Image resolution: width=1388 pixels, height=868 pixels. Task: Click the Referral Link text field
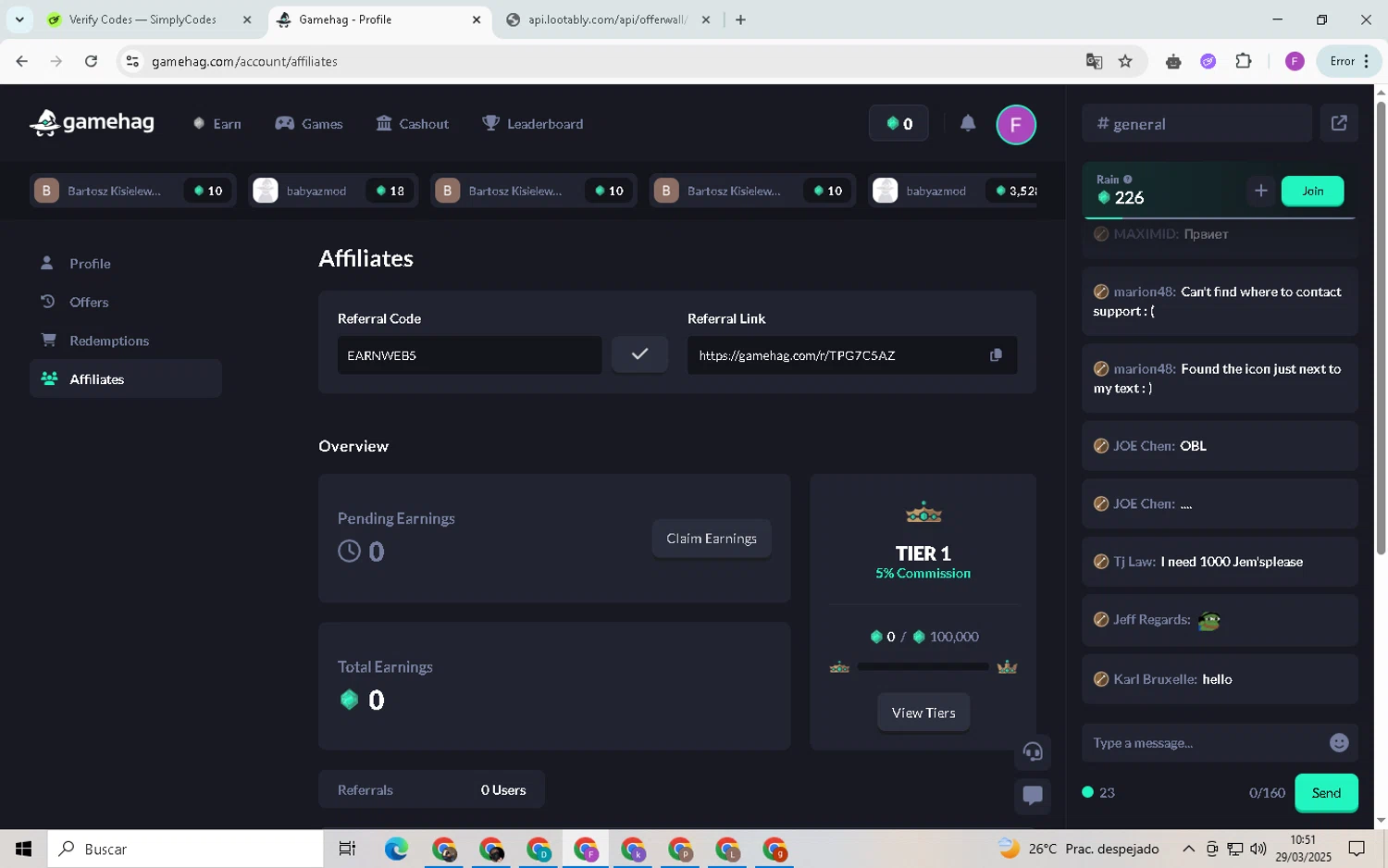pos(852,355)
